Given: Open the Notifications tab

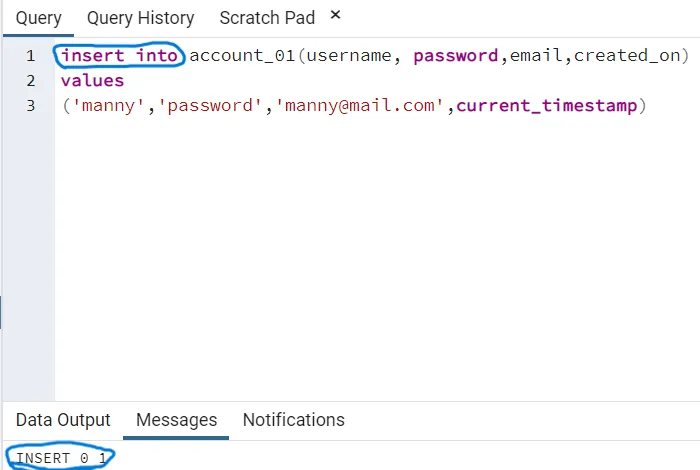Looking at the screenshot, I should (x=293, y=420).
